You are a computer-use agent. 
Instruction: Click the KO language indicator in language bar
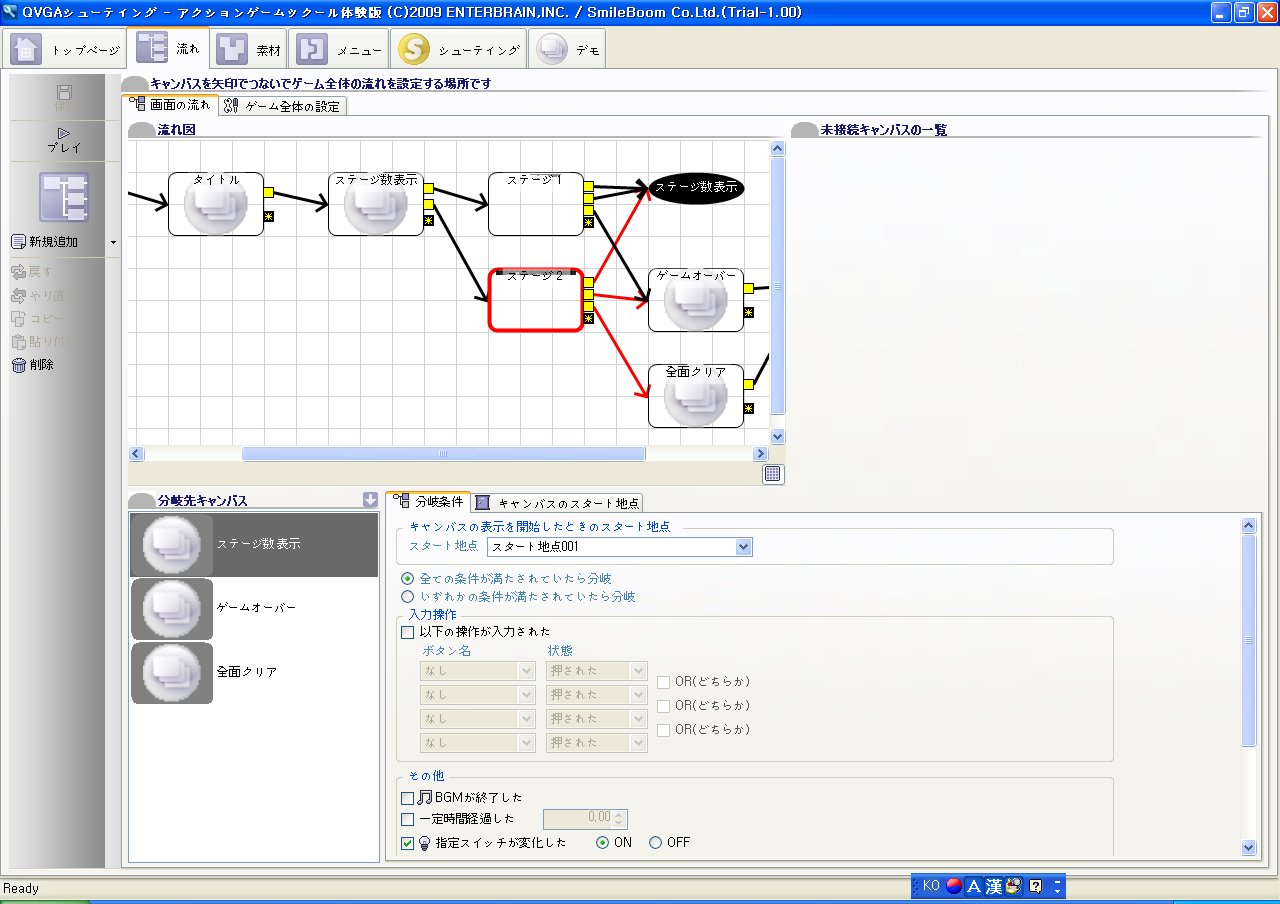click(x=931, y=885)
